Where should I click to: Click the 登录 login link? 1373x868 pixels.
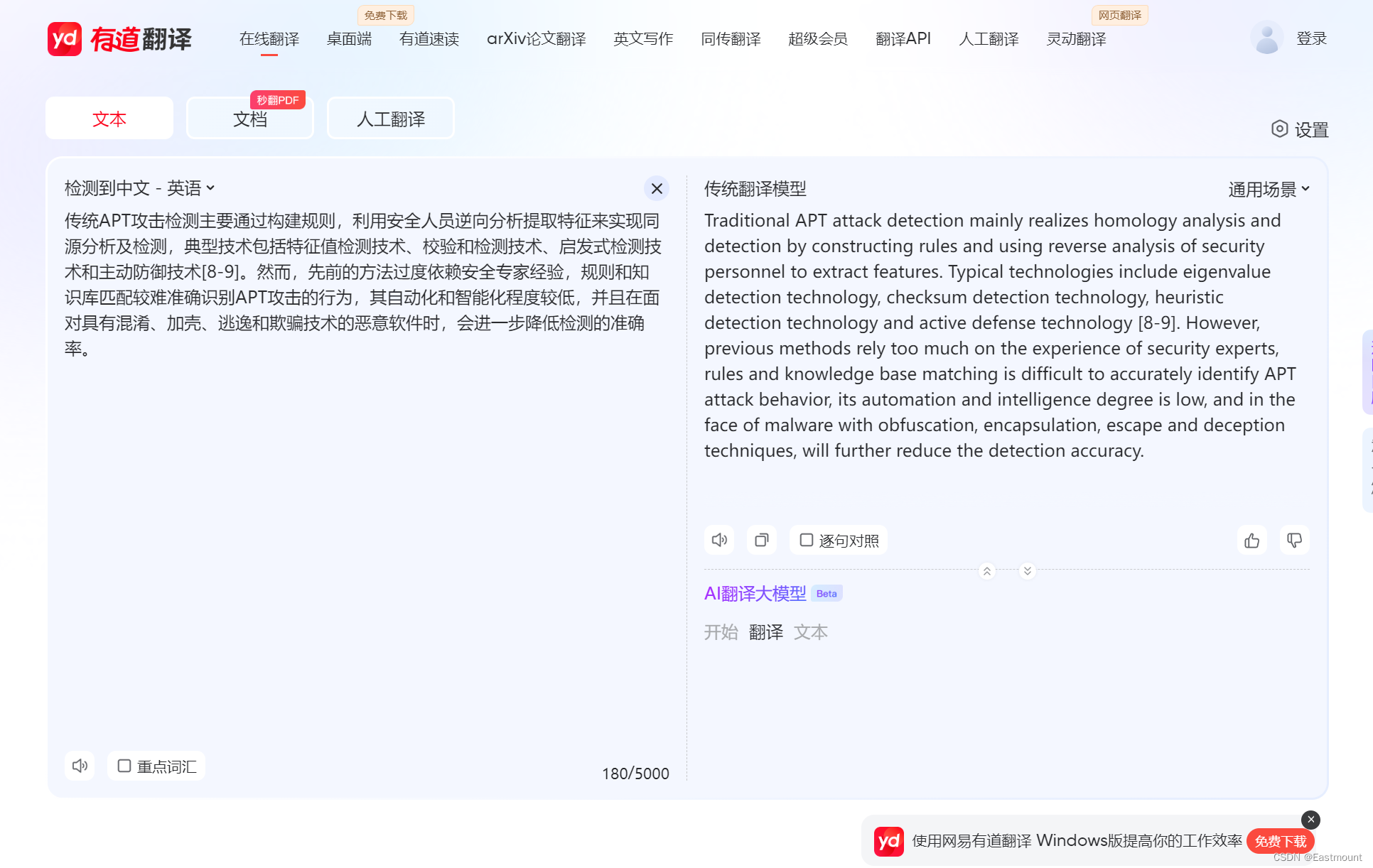click(1311, 38)
